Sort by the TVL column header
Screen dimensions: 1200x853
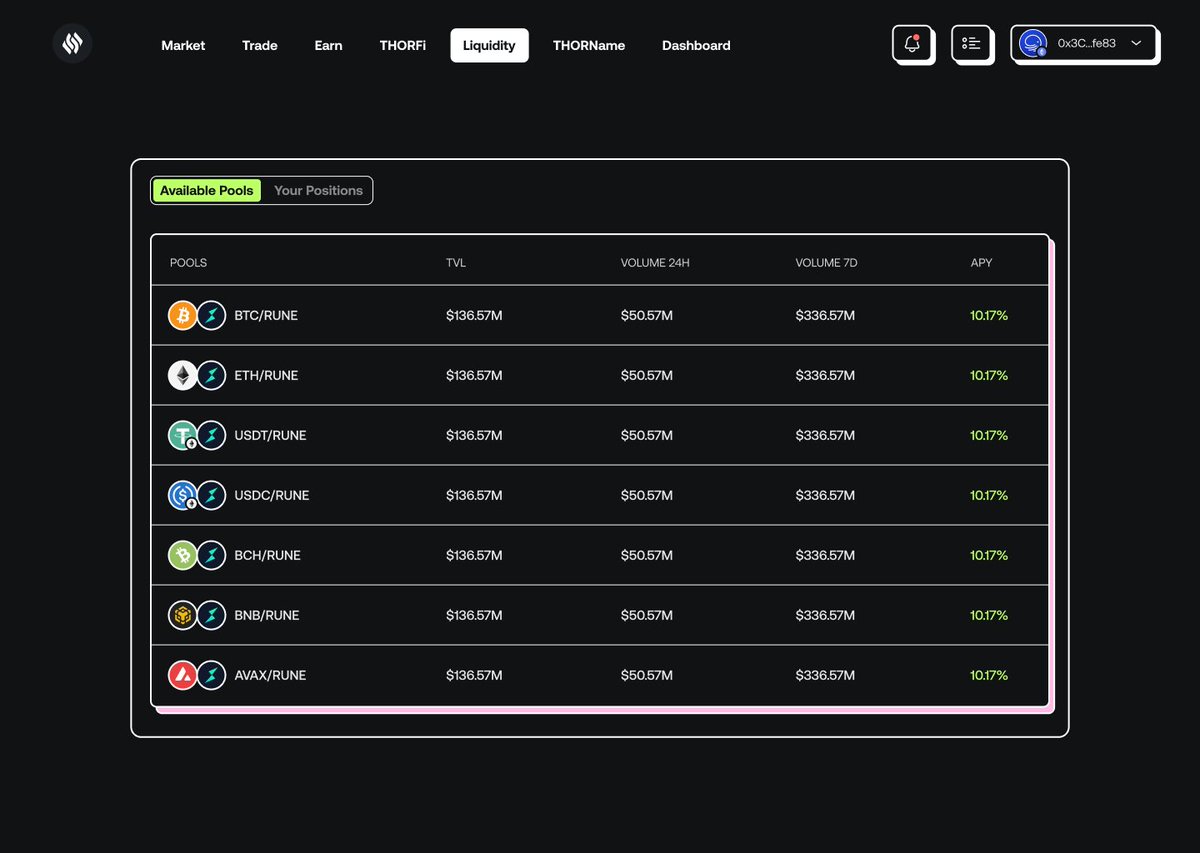coord(456,263)
